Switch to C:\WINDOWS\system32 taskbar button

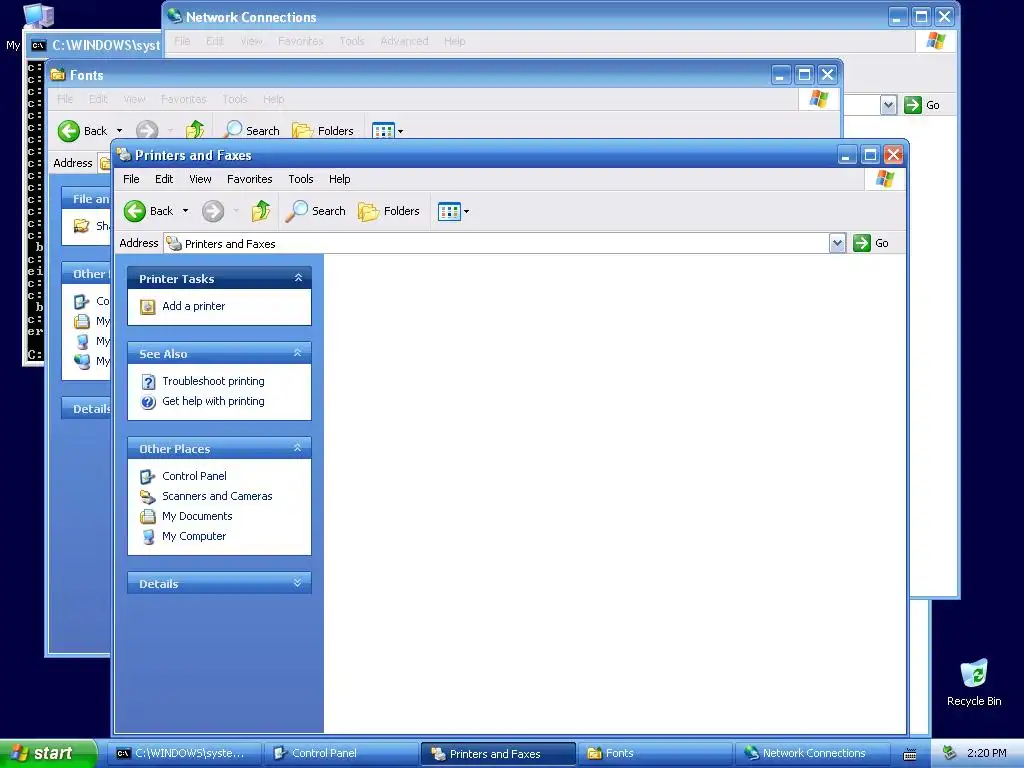185,754
